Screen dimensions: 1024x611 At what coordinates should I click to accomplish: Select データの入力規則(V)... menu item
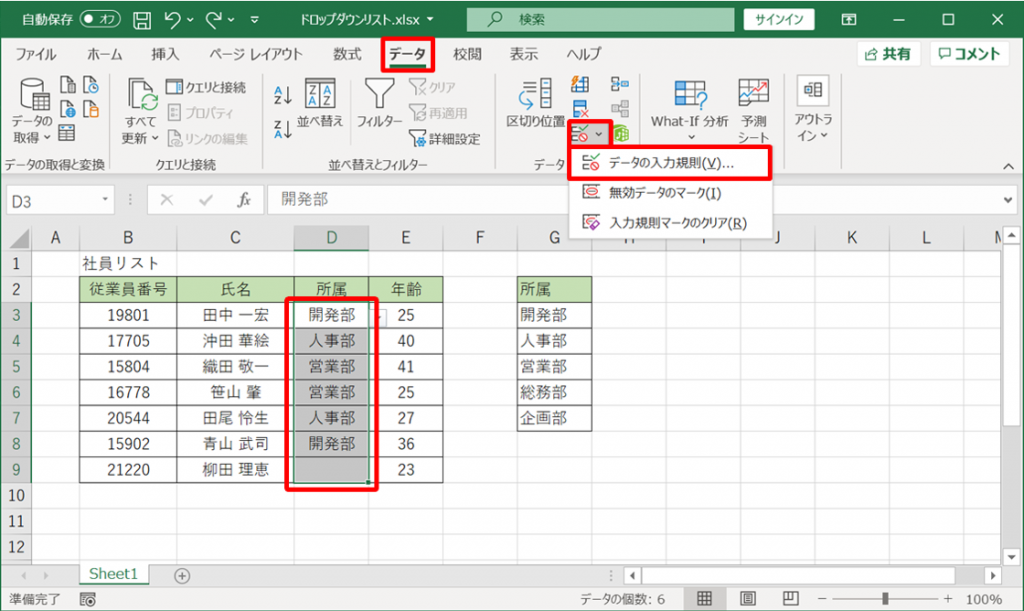(x=670, y=163)
